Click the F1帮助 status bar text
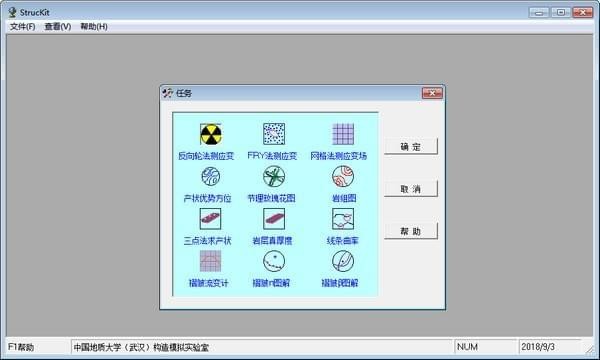 point(21,347)
